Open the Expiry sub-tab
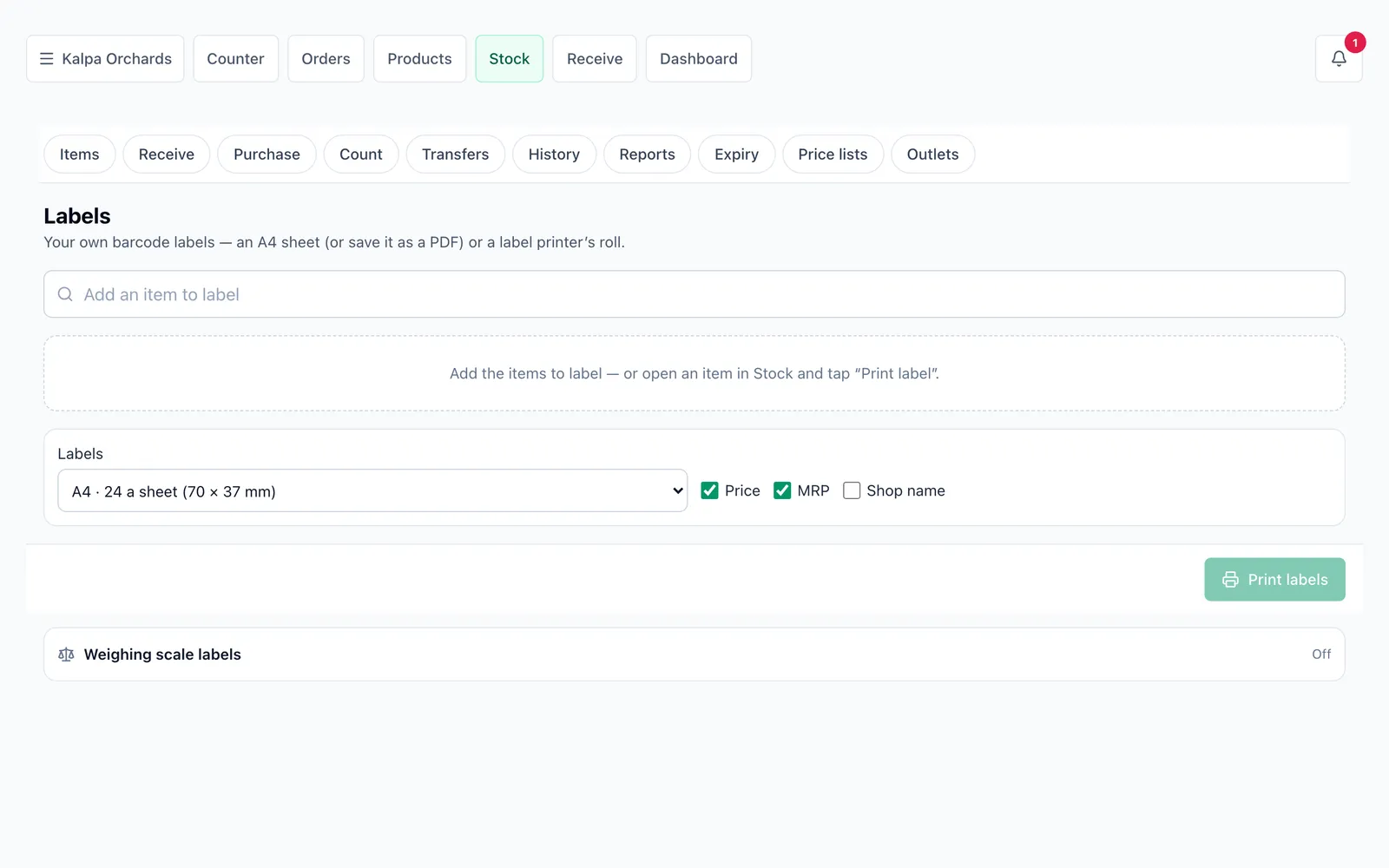Screen dimensions: 1389x868 point(736,155)
